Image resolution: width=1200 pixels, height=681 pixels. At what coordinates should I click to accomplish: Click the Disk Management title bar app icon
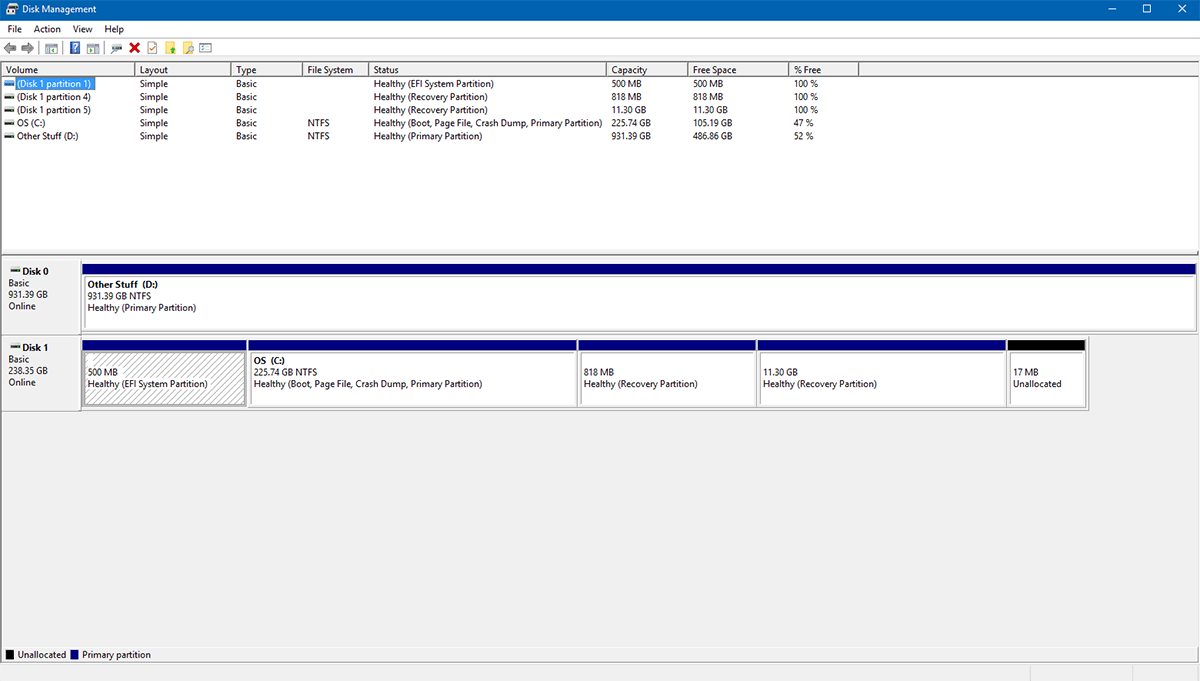[11, 9]
